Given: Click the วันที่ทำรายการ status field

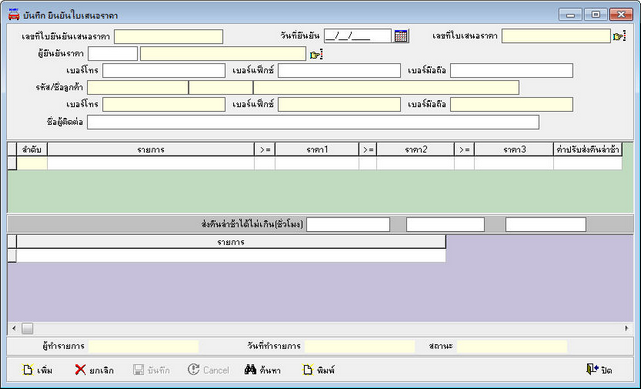Looking at the screenshot, I should coord(360,347).
